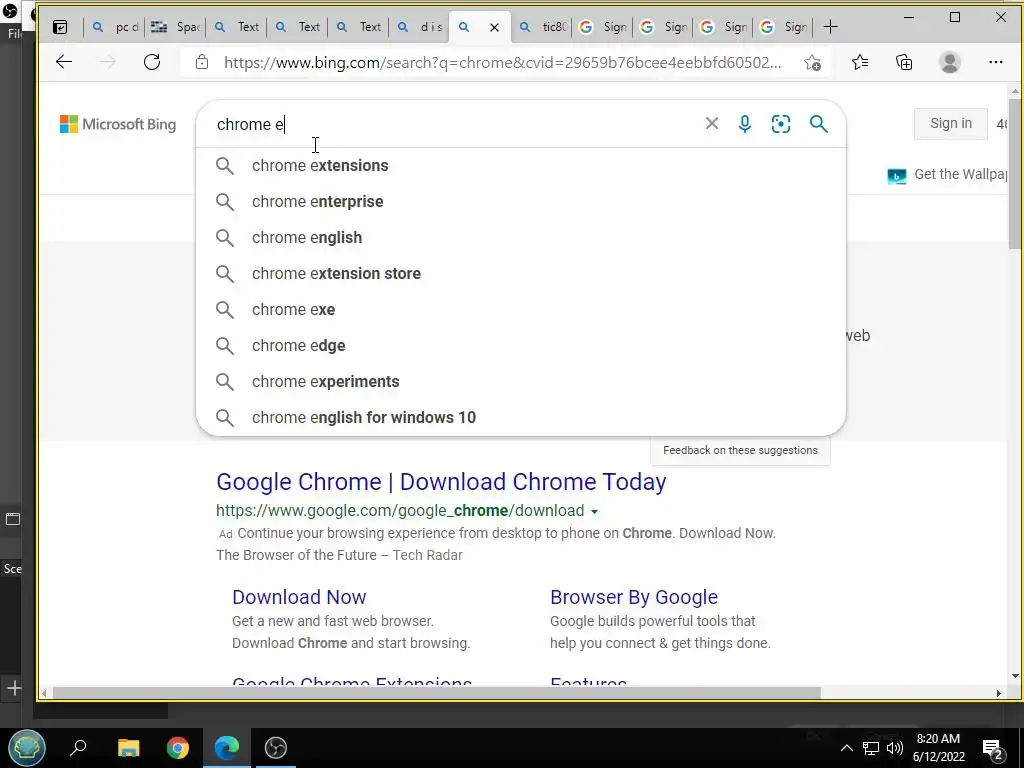
Task: Open visual search camera icon
Action: point(781,123)
